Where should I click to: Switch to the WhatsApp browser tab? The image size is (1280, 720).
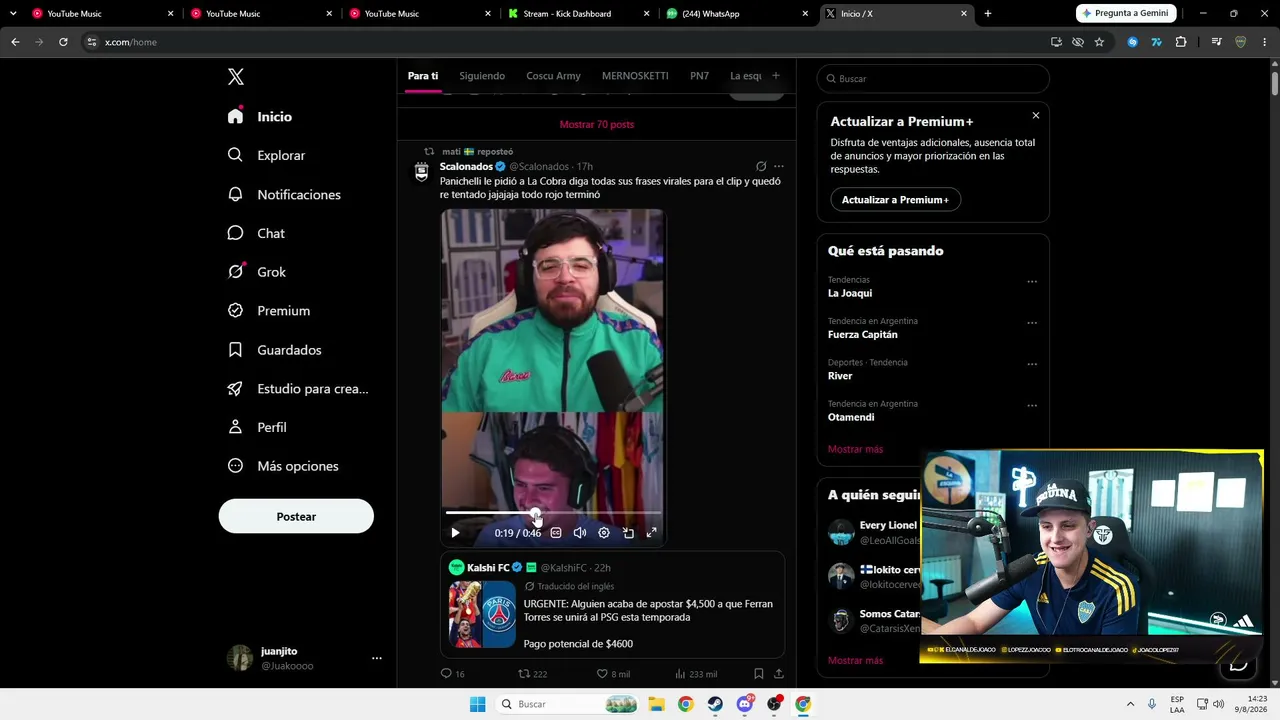tap(735, 14)
